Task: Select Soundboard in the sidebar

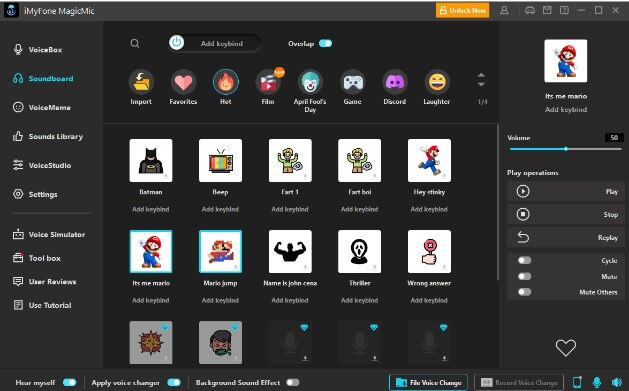Action: [43, 79]
